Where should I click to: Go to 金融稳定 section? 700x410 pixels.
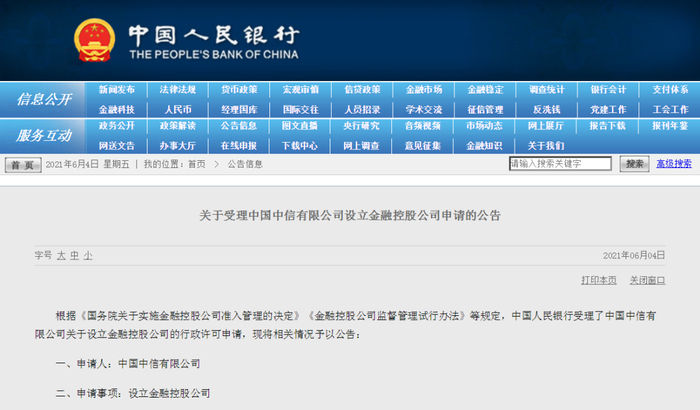(485, 90)
